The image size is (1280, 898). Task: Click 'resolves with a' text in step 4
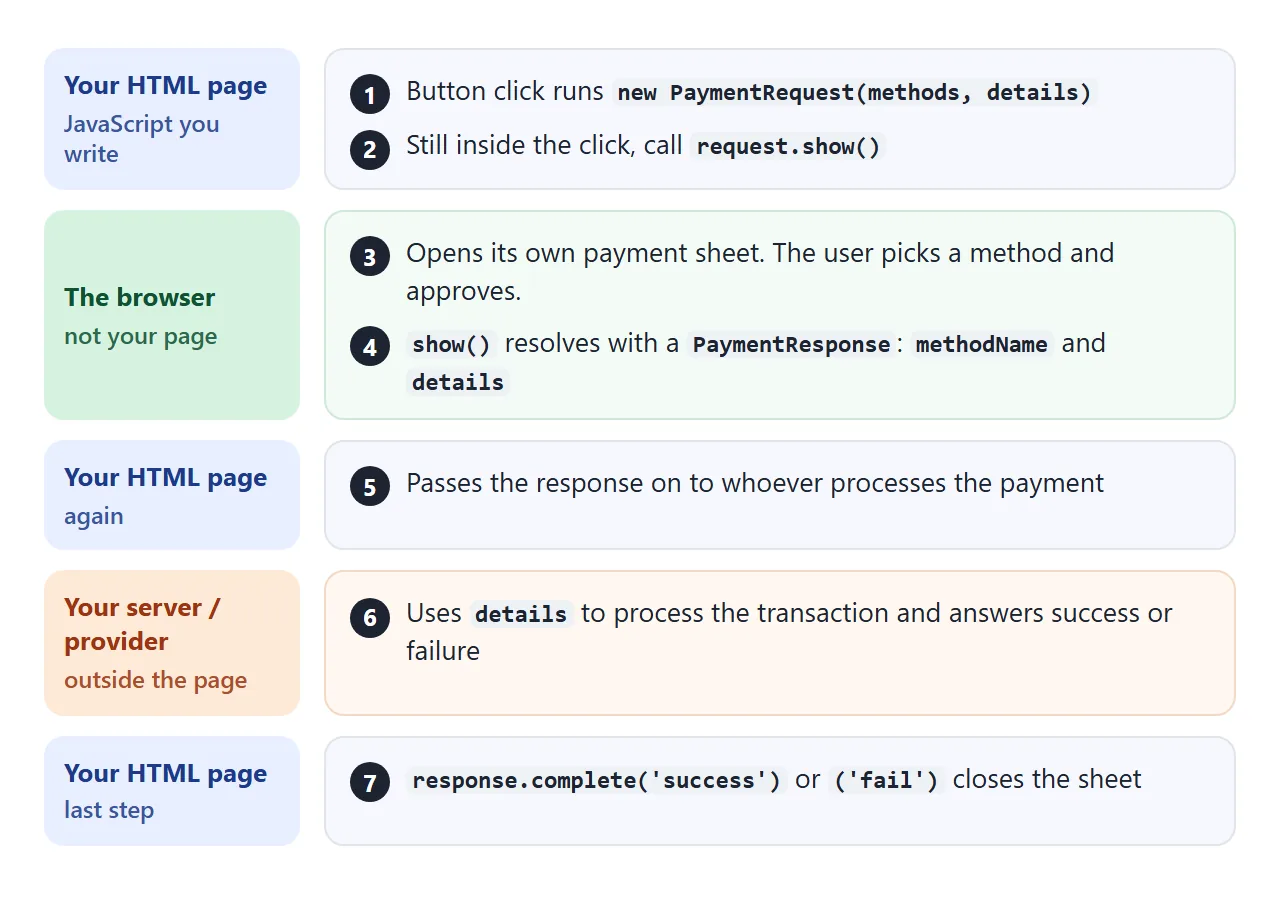tap(592, 344)
